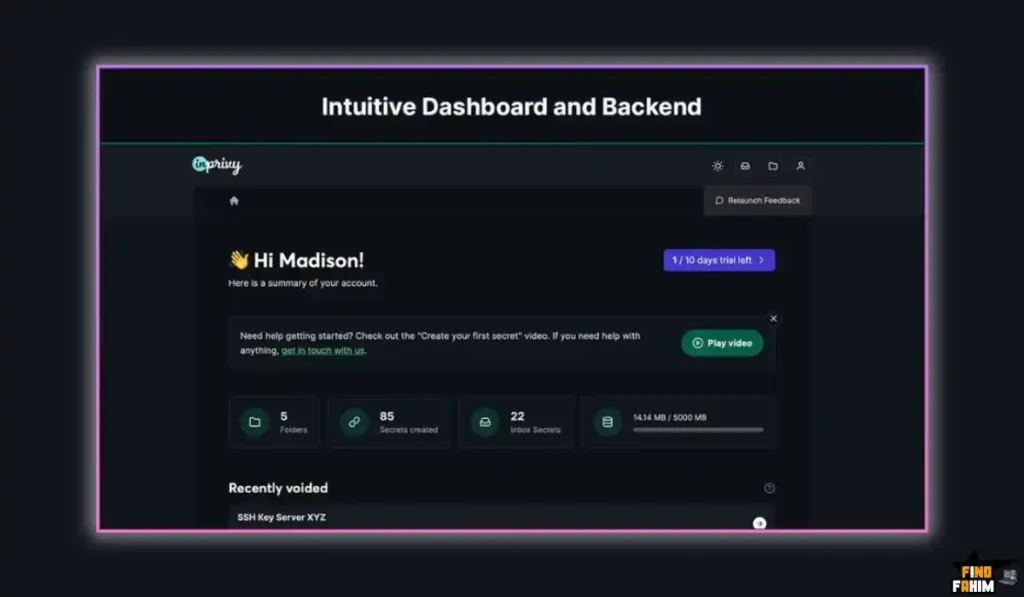Expand the 10 days trial left button
This screenshot has height=597, width=1024.
(x=719, y=260)
